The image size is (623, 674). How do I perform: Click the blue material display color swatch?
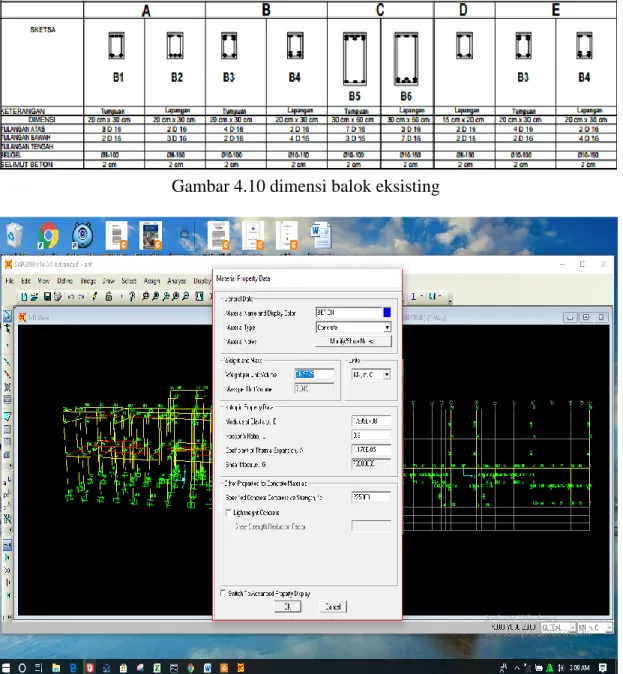(x=387, y=312)
